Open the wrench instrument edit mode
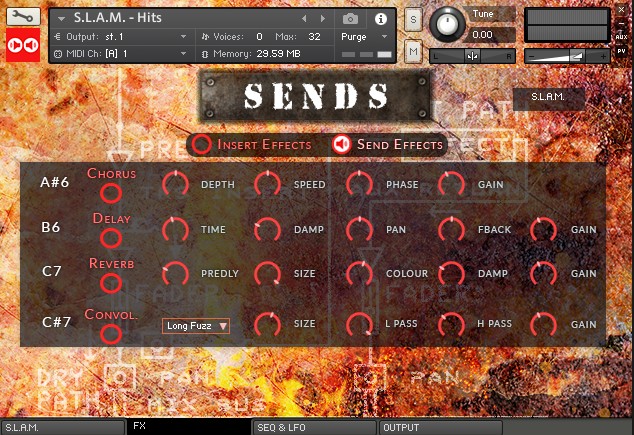Screen dimensions: 634x435 [x=23, y=16]
